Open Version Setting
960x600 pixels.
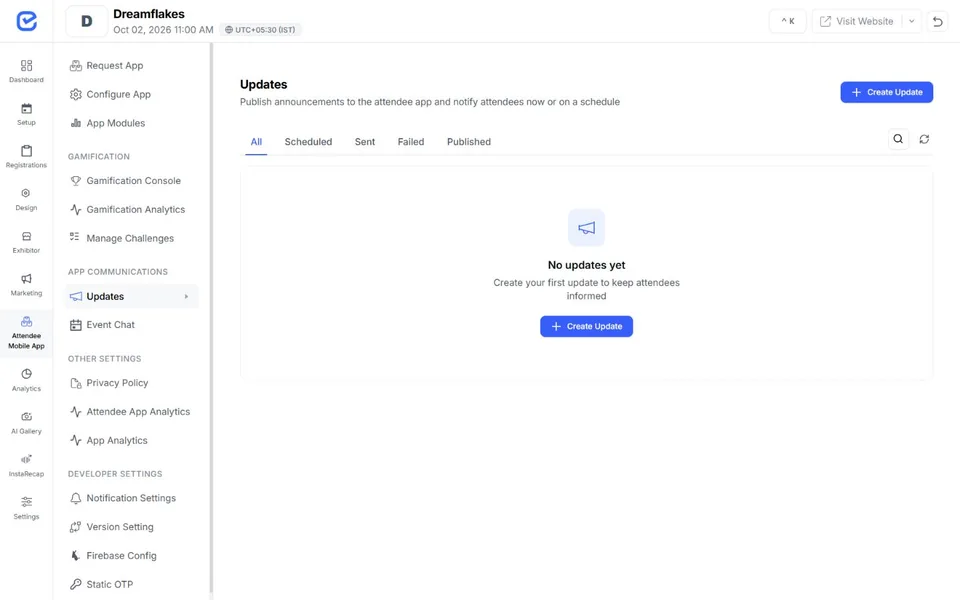[x=132, y=527]
